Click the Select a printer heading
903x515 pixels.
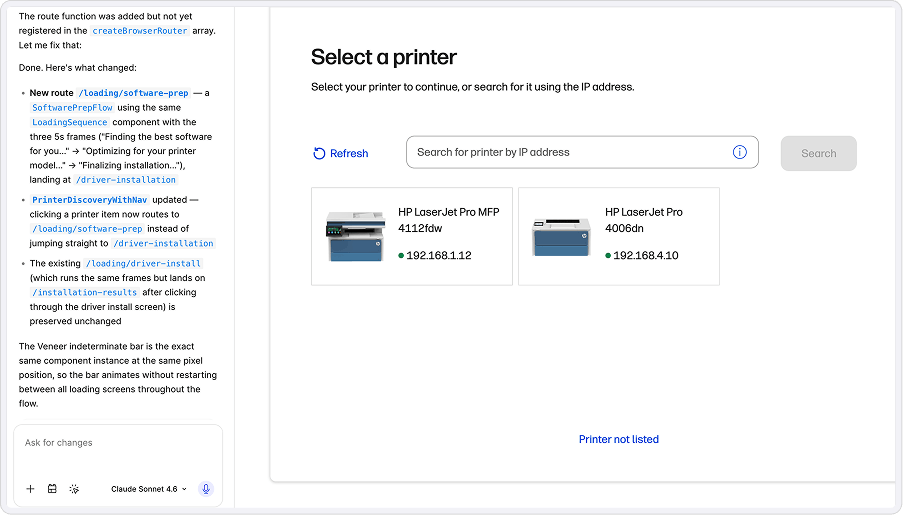tap(384, 57)
